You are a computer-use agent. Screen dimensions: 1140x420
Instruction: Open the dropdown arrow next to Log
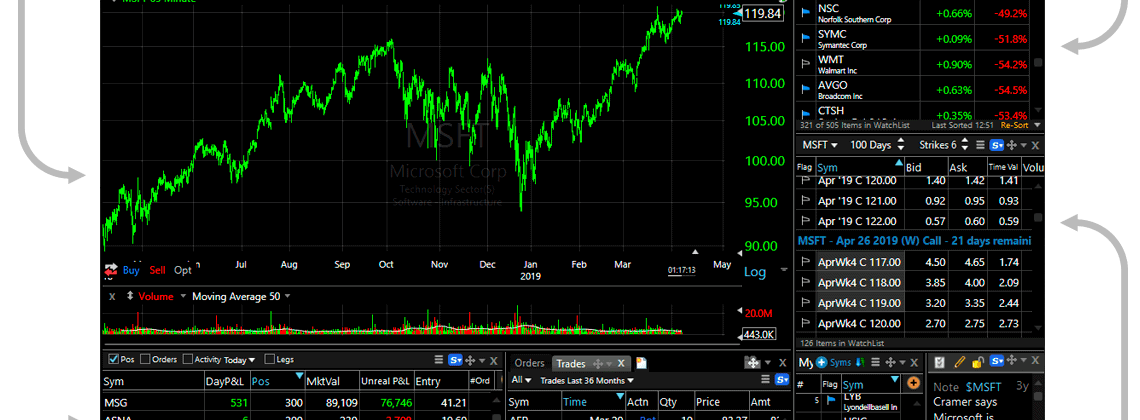pyautogui.click(x=783, y=270)
